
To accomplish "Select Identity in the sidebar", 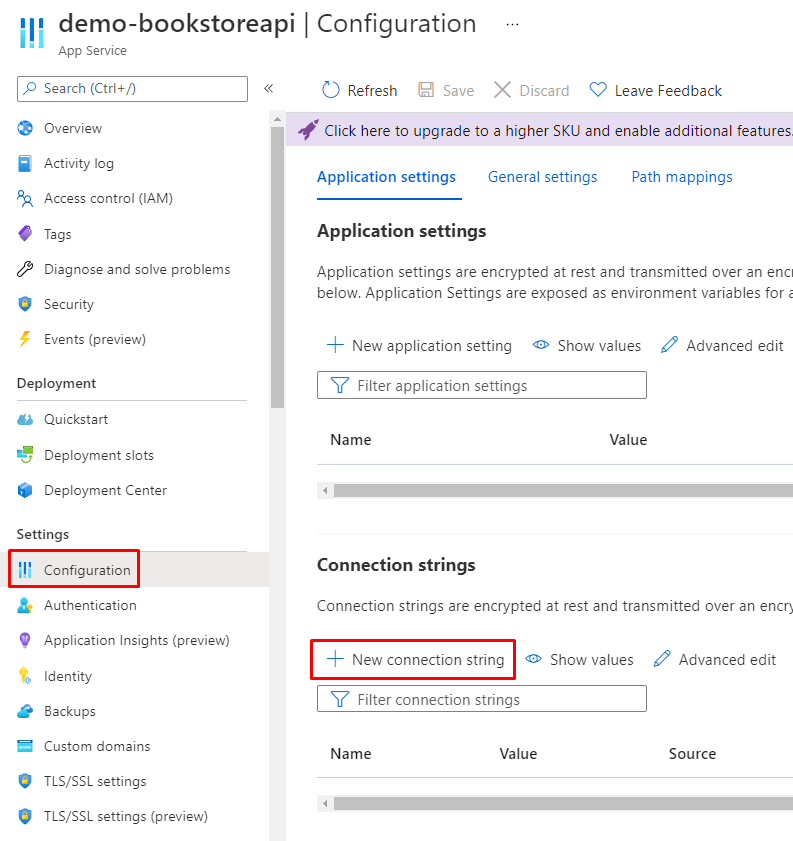I will point(68,676).
